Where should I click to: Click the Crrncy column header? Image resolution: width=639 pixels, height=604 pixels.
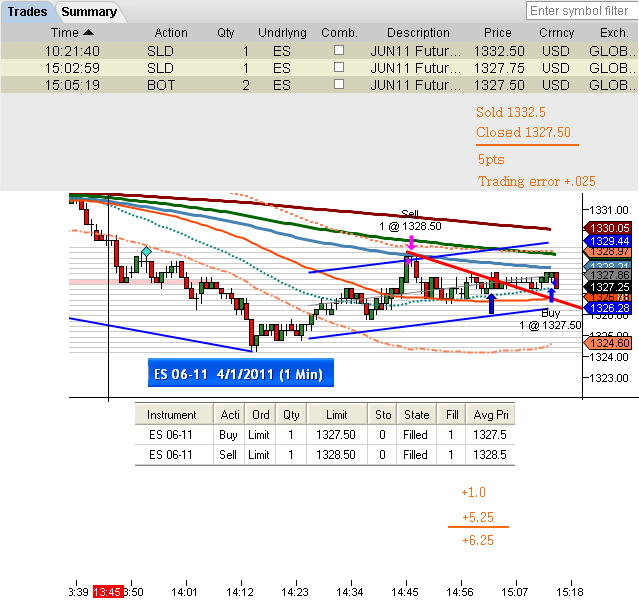(x=556, y=33)
